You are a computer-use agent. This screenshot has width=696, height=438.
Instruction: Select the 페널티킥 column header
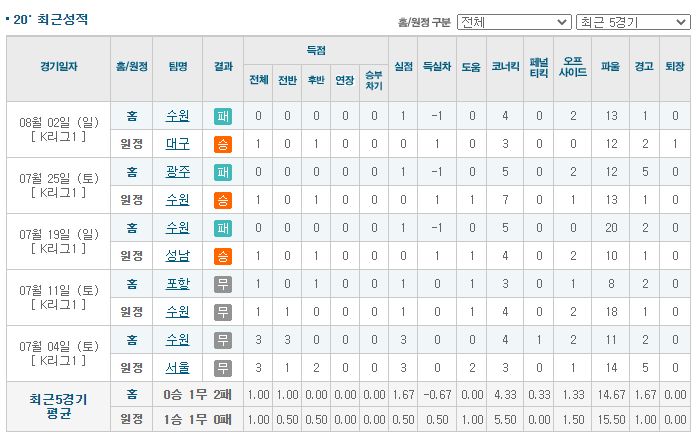(539, 69)
